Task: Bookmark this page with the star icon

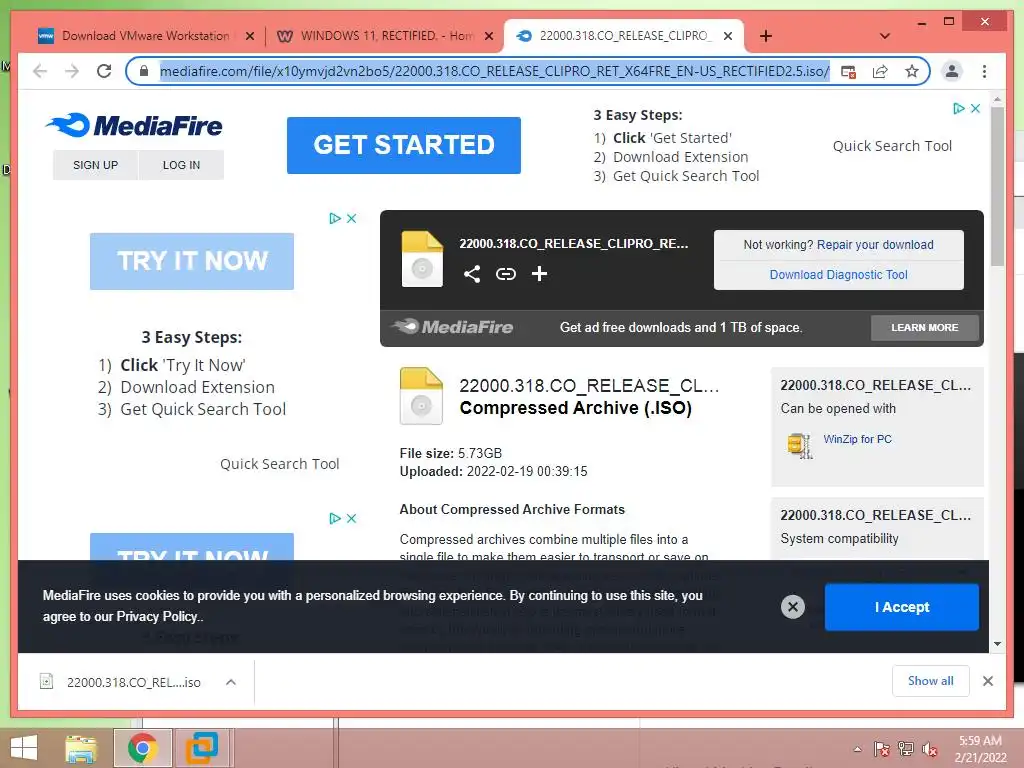Action: [912, 71]
